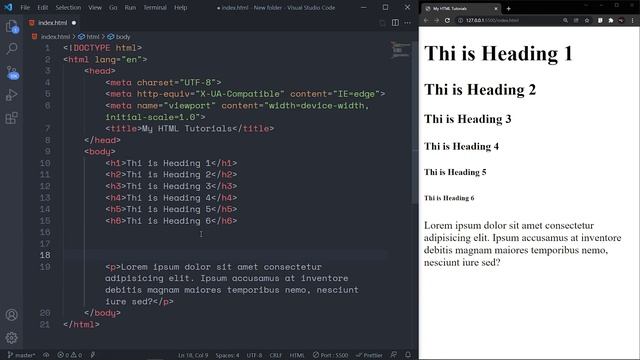Click the notifications bell in the status bar

pos(408,355)
